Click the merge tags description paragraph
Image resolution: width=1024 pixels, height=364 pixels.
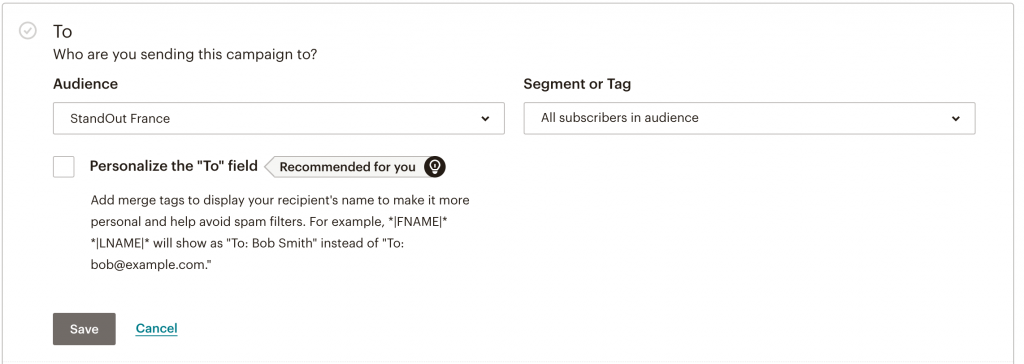point(280,233)
